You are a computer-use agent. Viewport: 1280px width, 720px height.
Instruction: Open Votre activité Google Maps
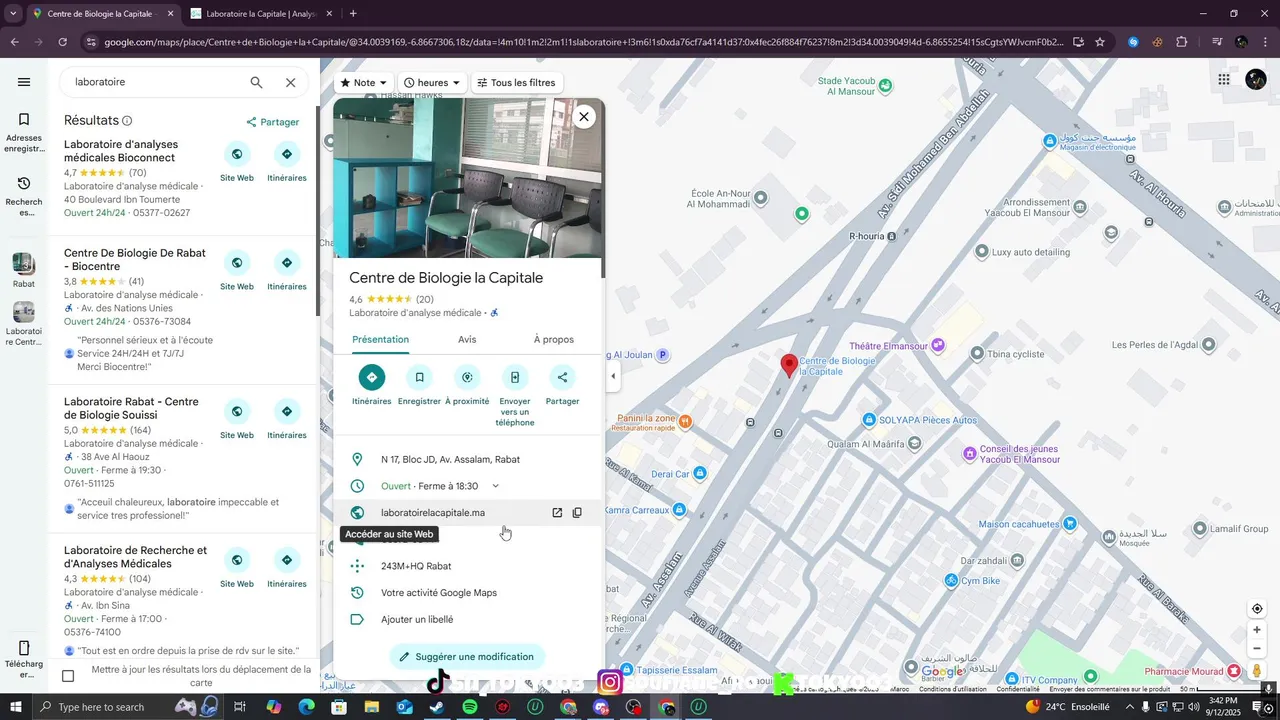click(x=468, y=593)
